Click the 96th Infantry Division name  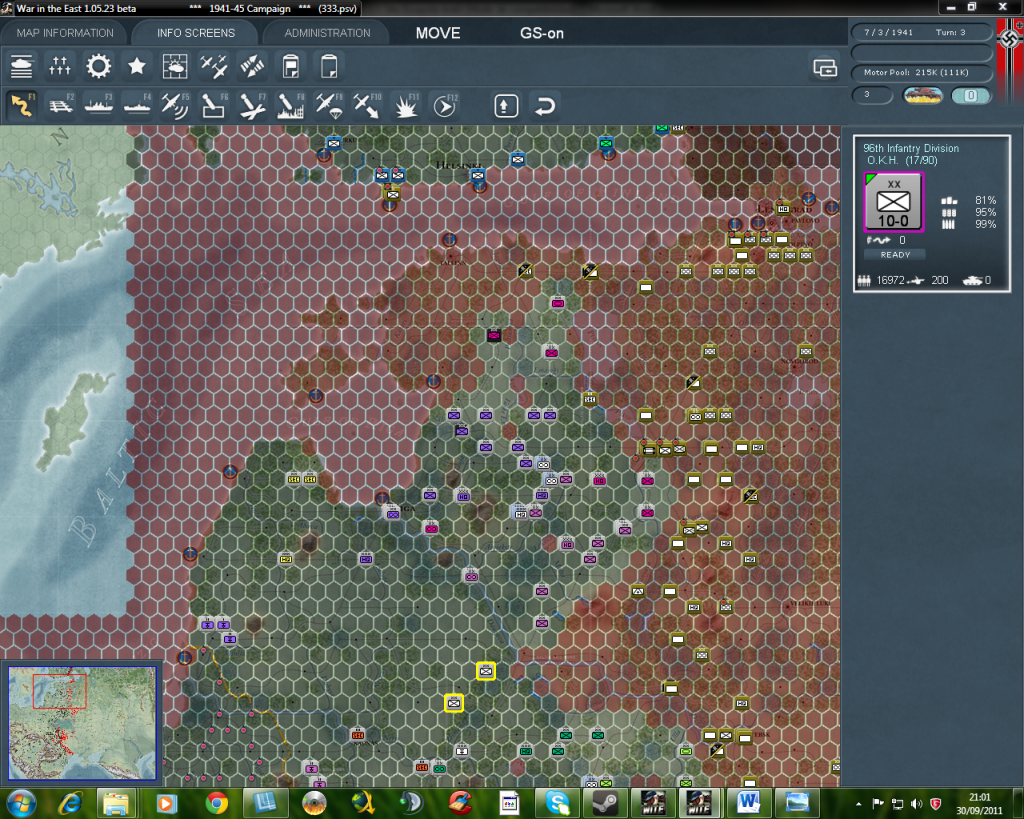click(911, 148)
